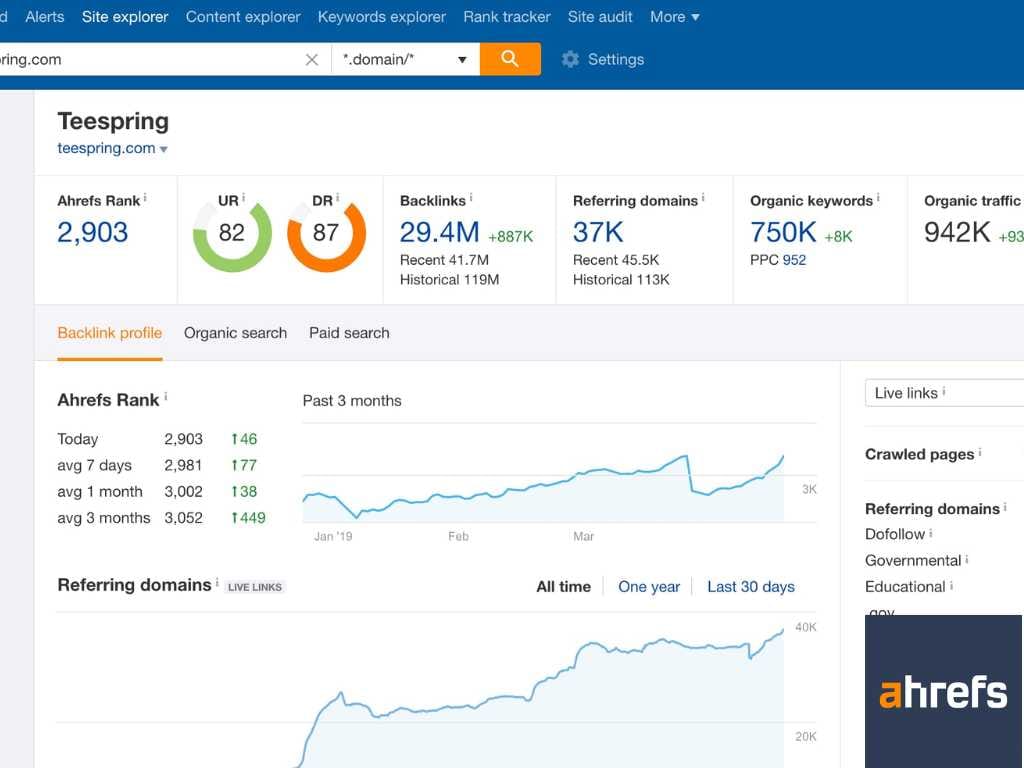Click the Organic keywords info icon

[878, 197]
